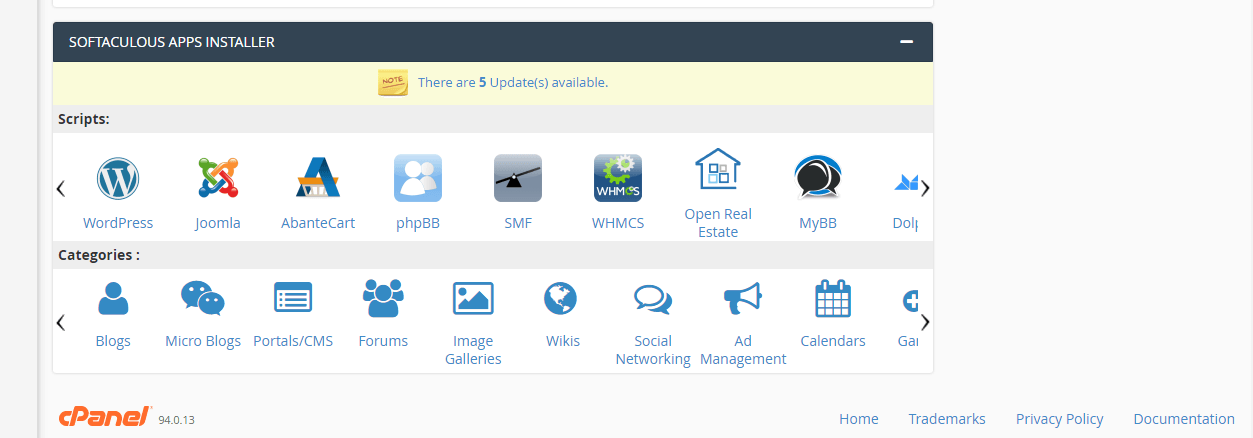
Task: Click the Micro Blogs text label
Action: [203, 341]
